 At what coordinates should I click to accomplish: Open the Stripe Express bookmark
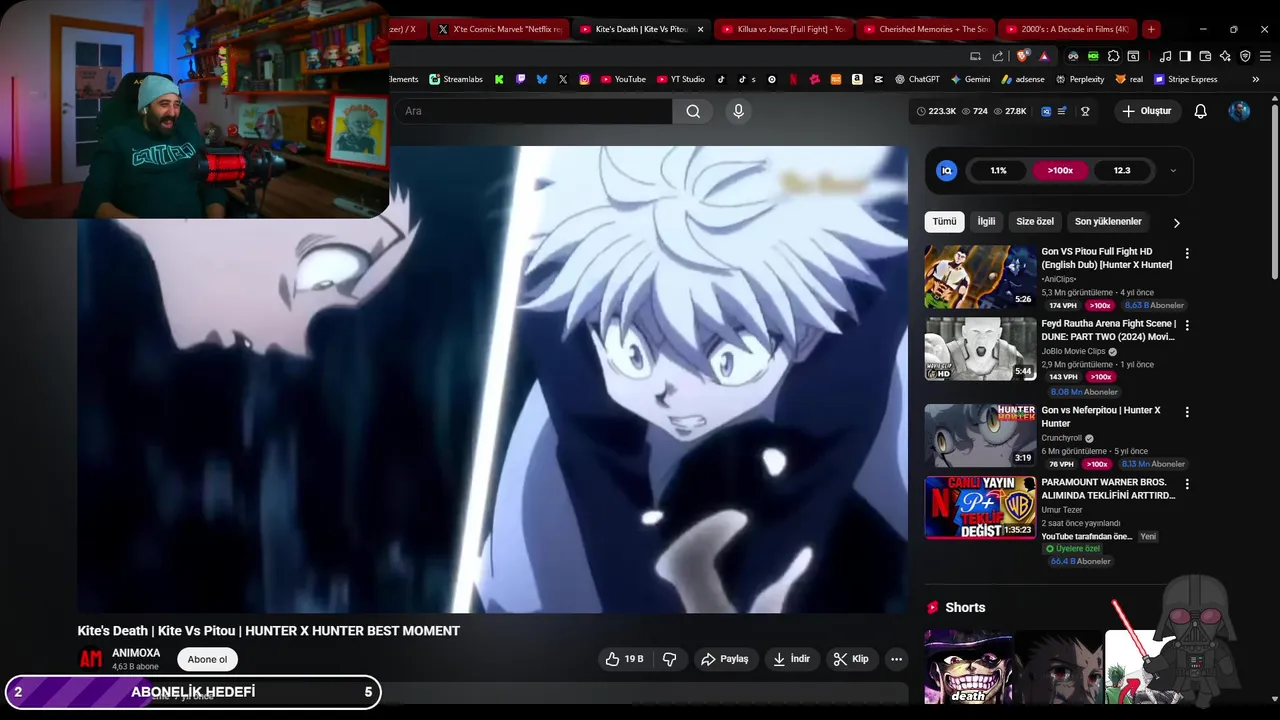1185,79
